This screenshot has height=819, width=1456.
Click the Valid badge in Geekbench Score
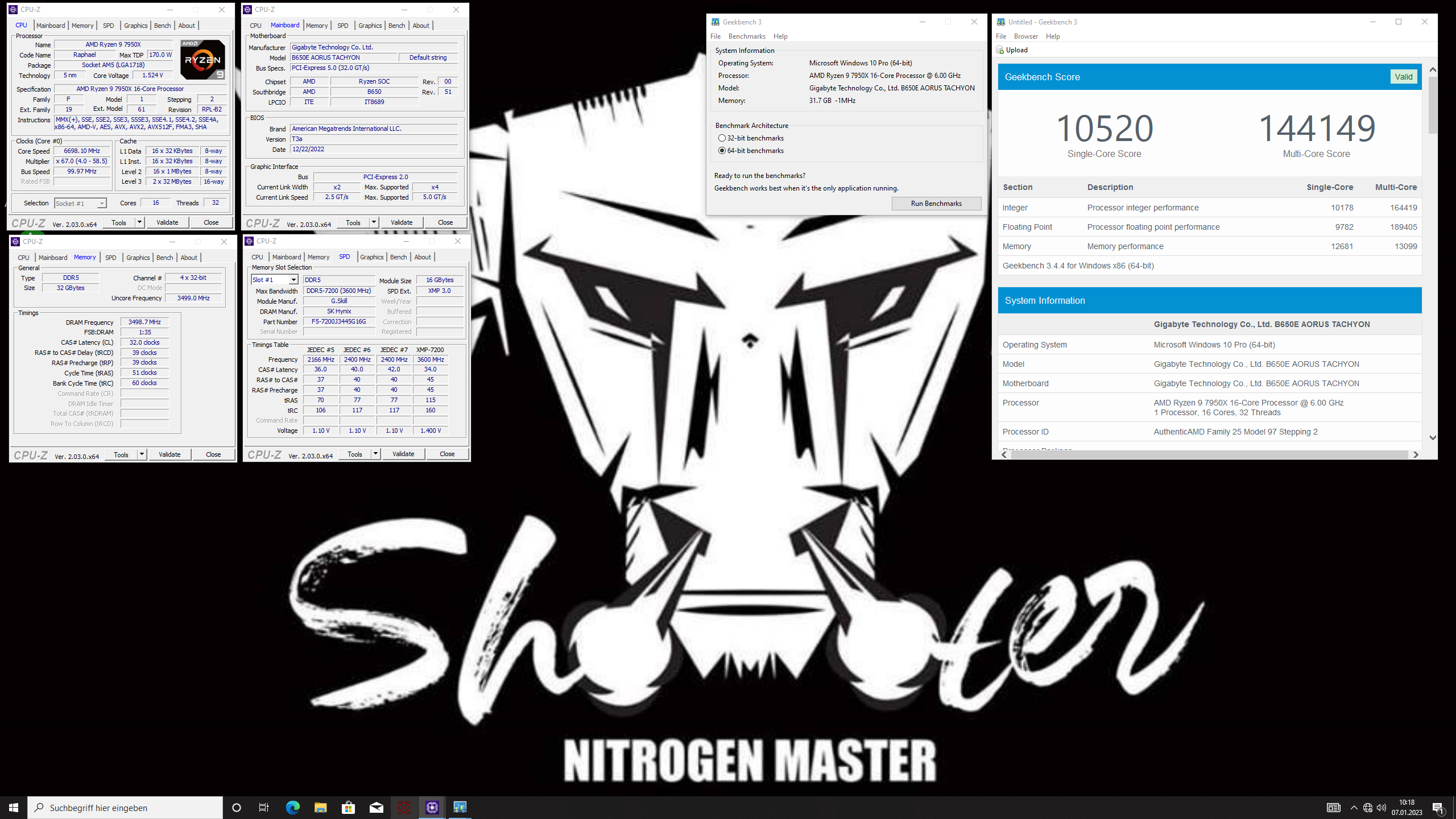1403,77
